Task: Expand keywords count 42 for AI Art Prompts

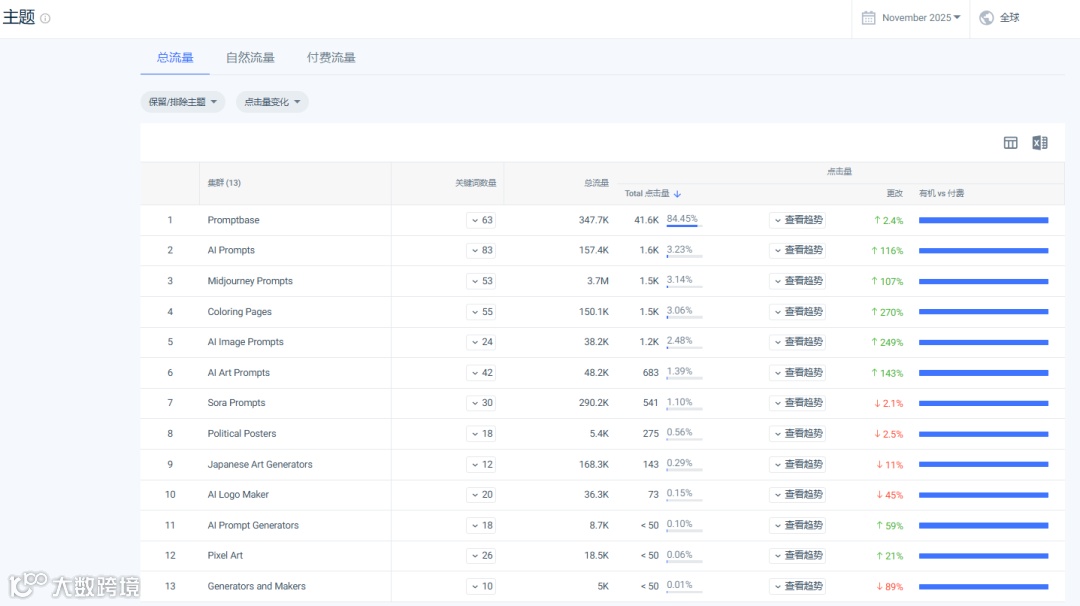Action: (x=481, y=373)
